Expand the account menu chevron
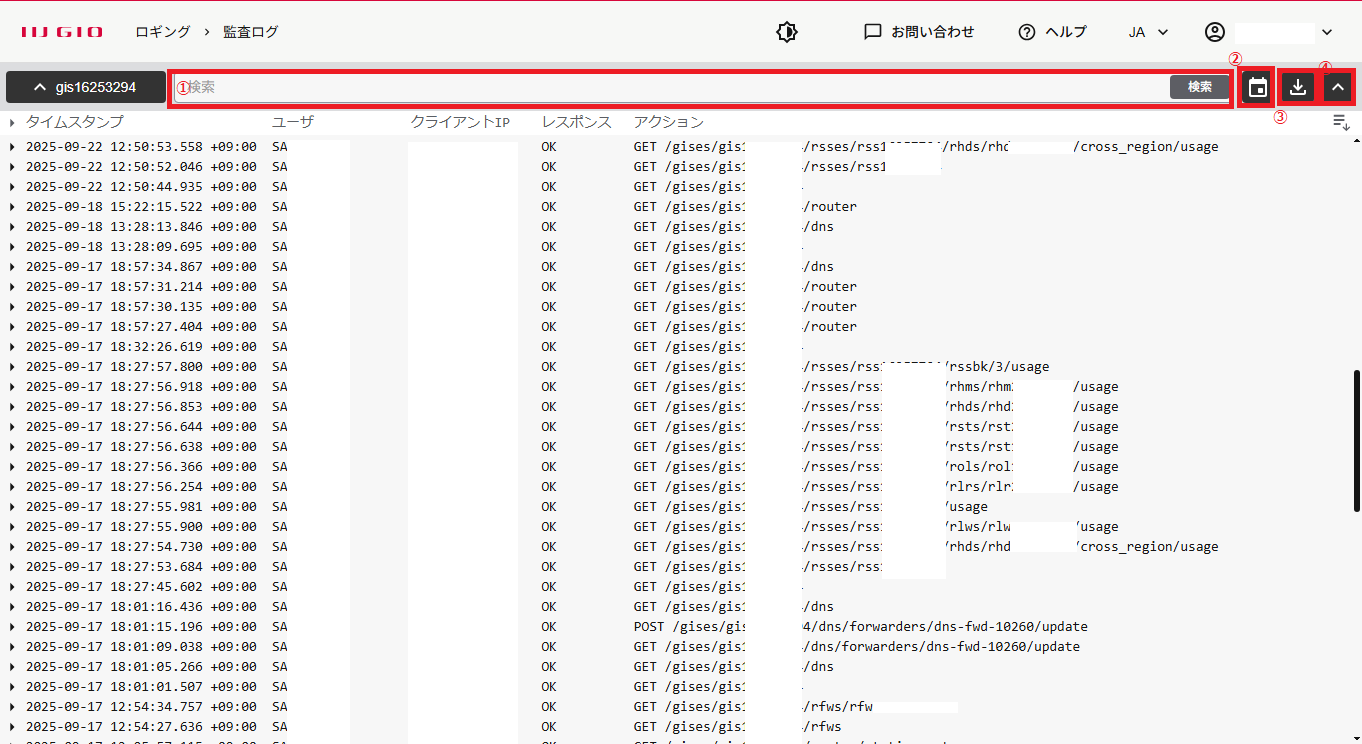This screenshot has width=1362, height=744. 1327,32
